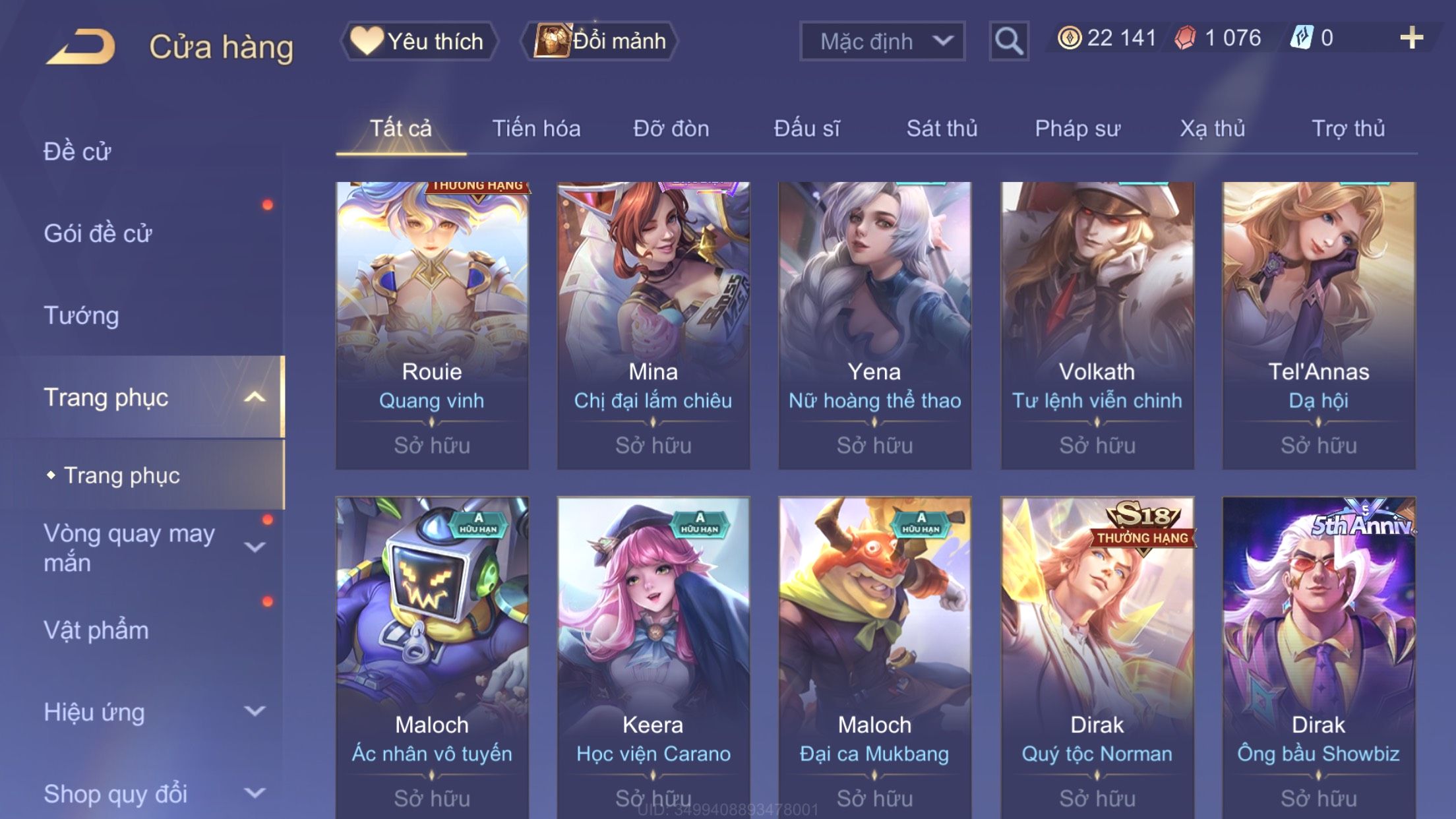
Task: Switch to the Pháp sư tab
Action: pos(1077,129)
